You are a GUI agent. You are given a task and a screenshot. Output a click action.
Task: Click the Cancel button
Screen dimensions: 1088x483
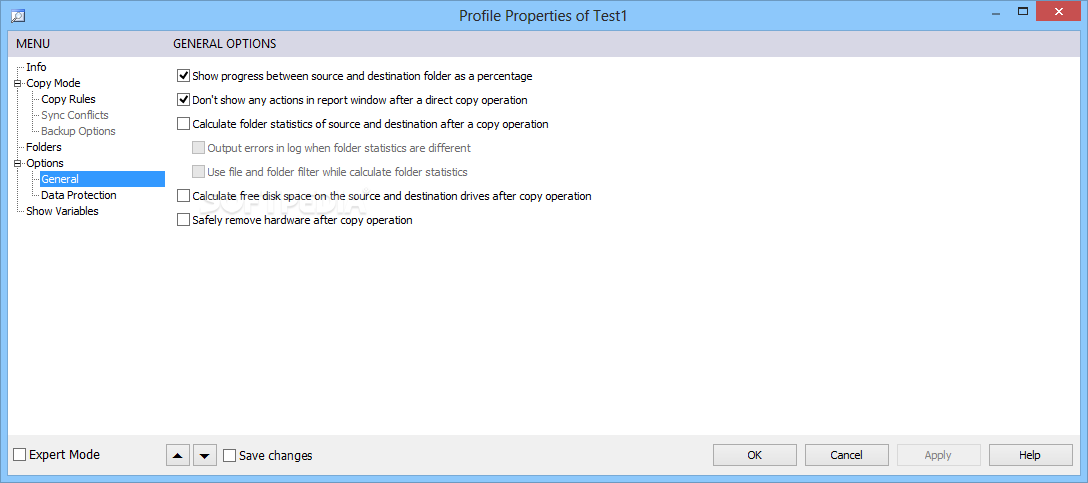tap(846, 455)
